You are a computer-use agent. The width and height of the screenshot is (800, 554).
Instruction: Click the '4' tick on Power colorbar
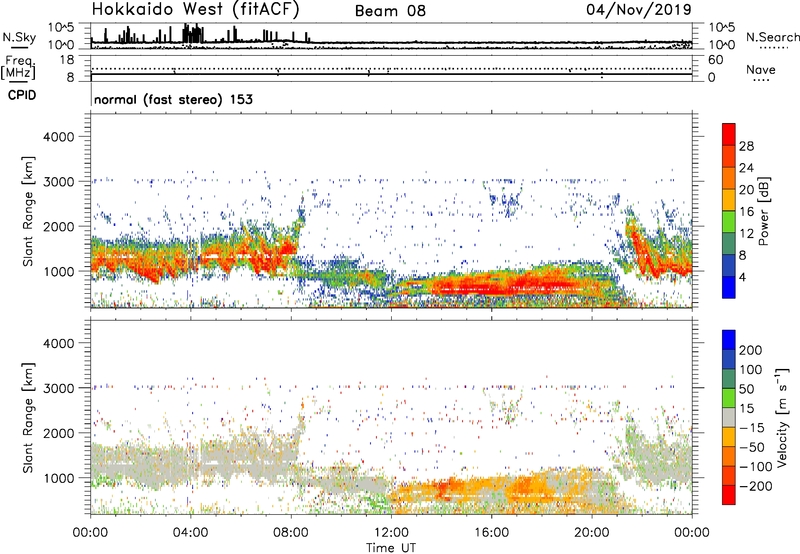[x=742, y=278]
